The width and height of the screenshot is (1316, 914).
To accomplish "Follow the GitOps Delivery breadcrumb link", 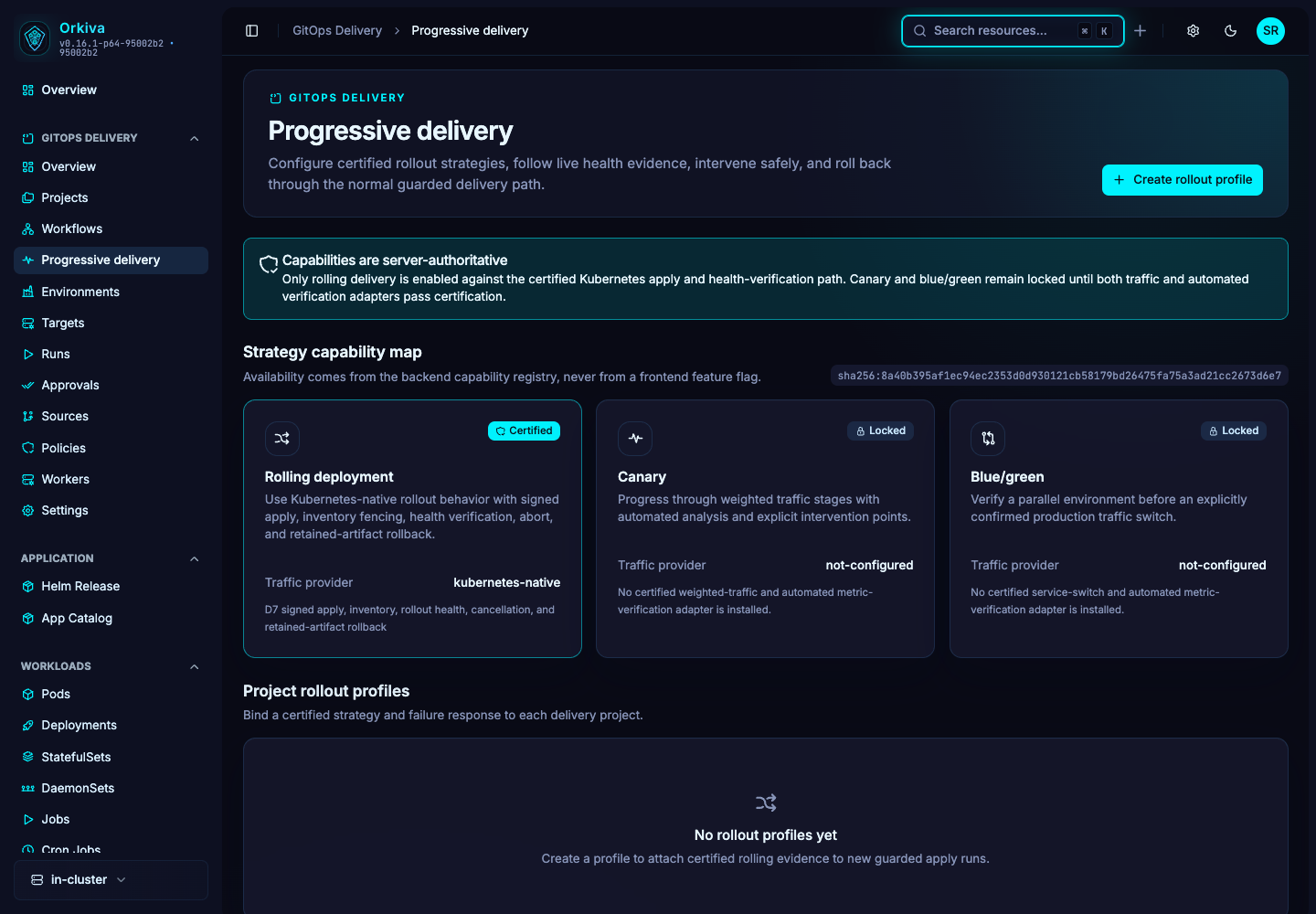I will tap(337, 31).
